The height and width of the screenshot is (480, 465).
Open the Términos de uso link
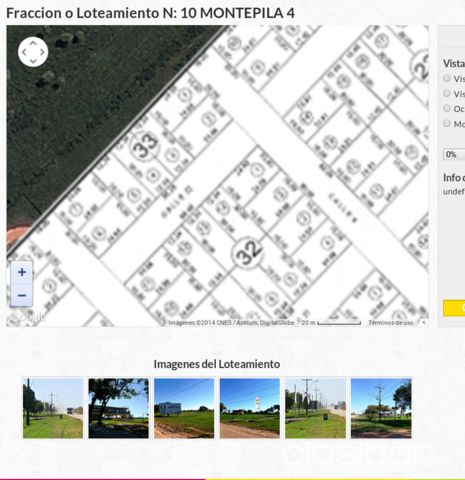[390, 323]
